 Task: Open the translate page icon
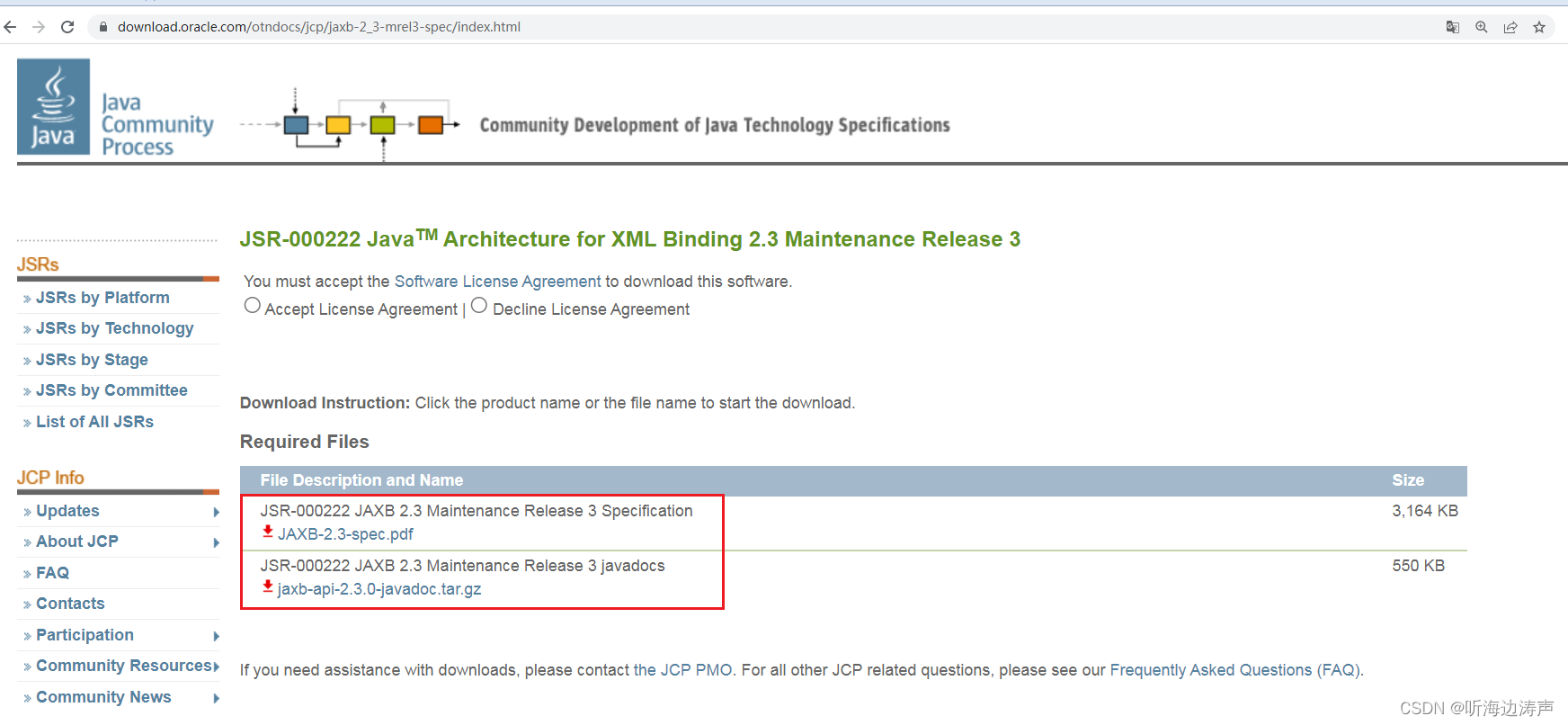click(x=1453, y=27)
